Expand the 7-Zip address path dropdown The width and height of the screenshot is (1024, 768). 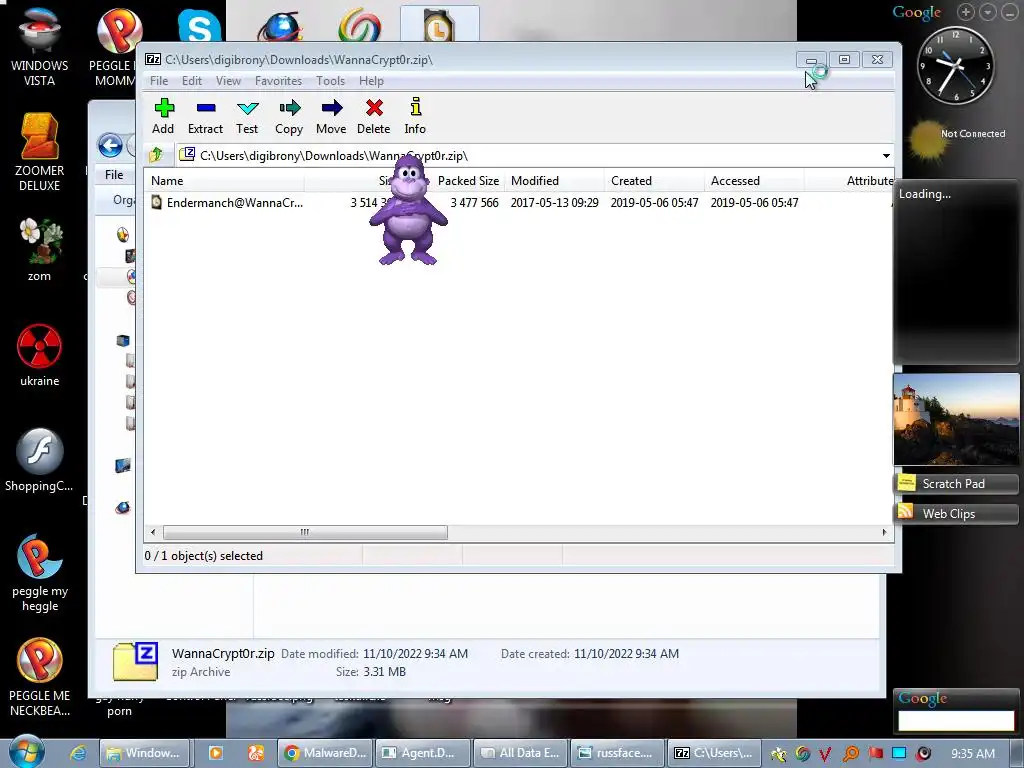click(886, 156)
